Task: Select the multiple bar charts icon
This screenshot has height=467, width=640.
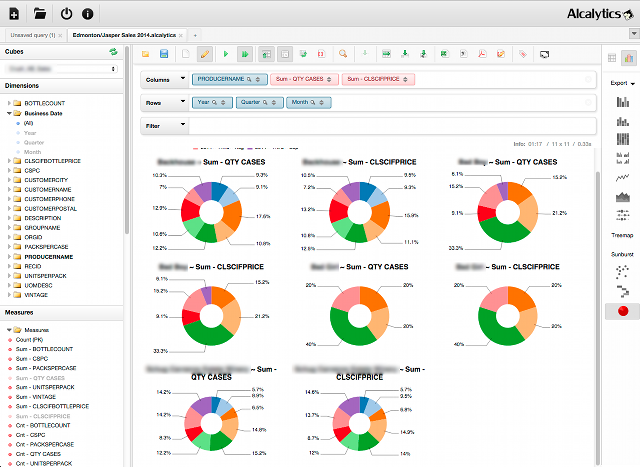Action: click(x=622, y=158)
